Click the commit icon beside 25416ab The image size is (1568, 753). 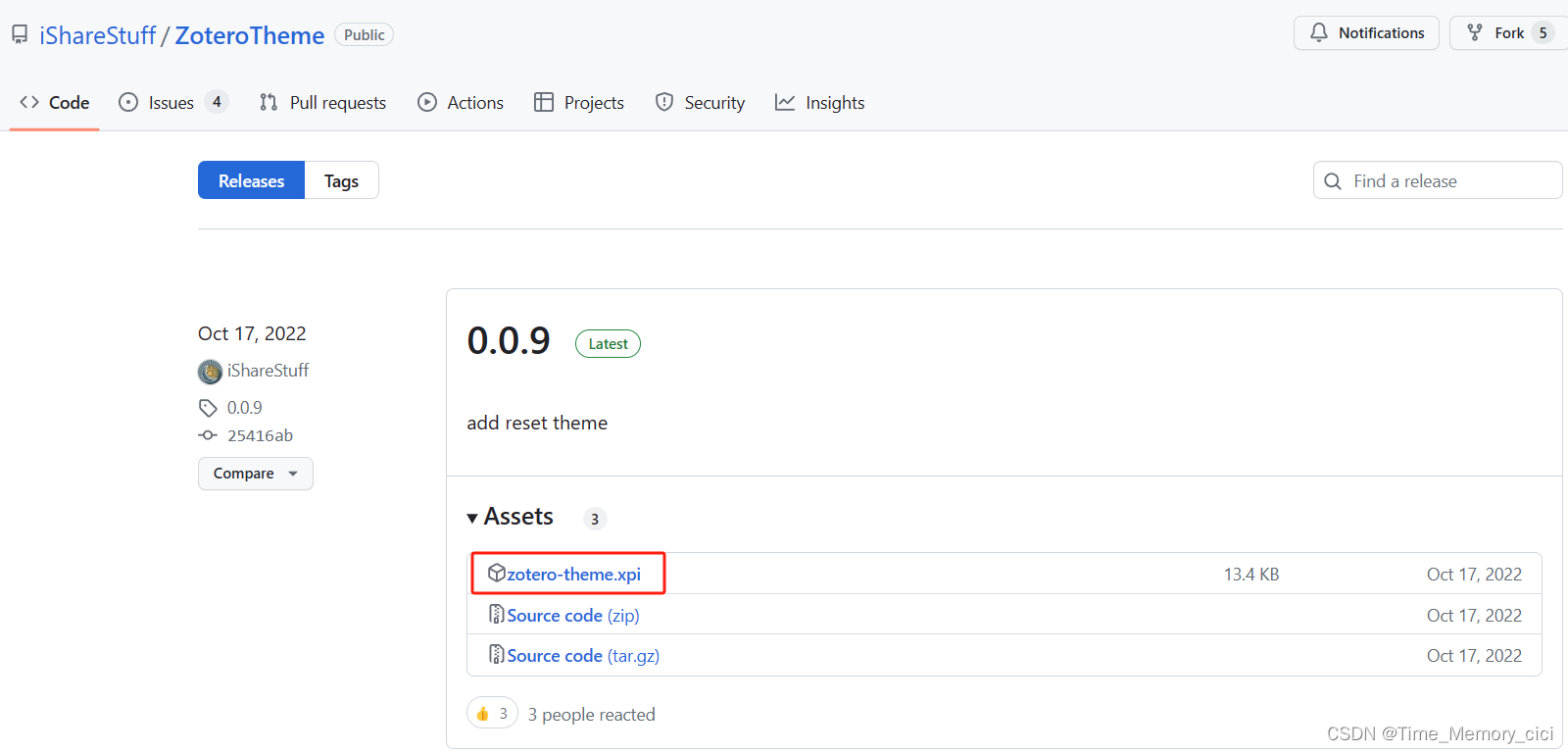tap(208, 435)
